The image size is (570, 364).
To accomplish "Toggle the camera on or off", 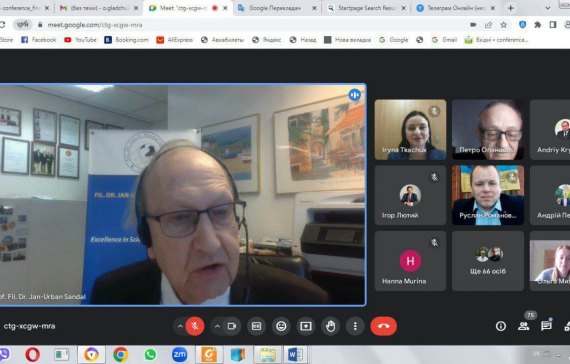I will (x=232, y=326).
